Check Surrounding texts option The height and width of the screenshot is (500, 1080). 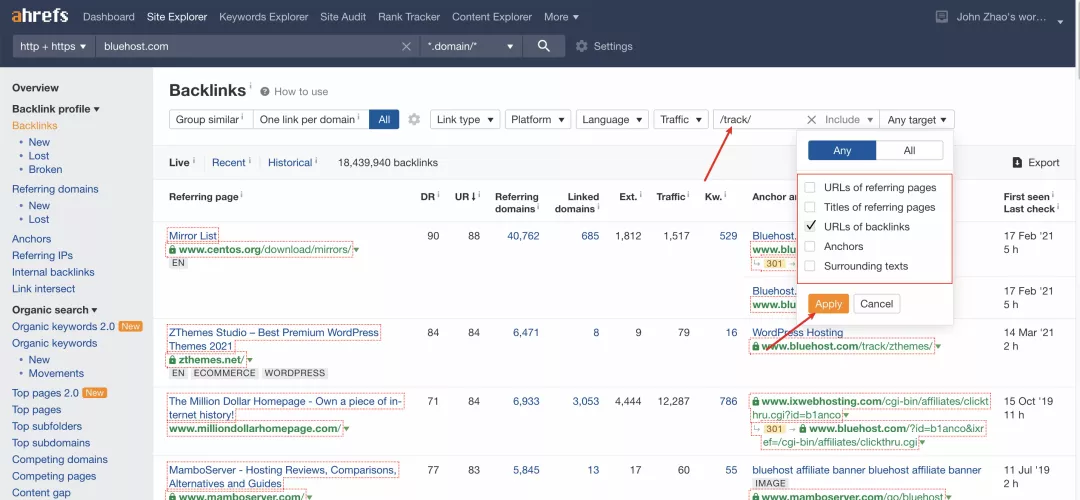[810, 266]
